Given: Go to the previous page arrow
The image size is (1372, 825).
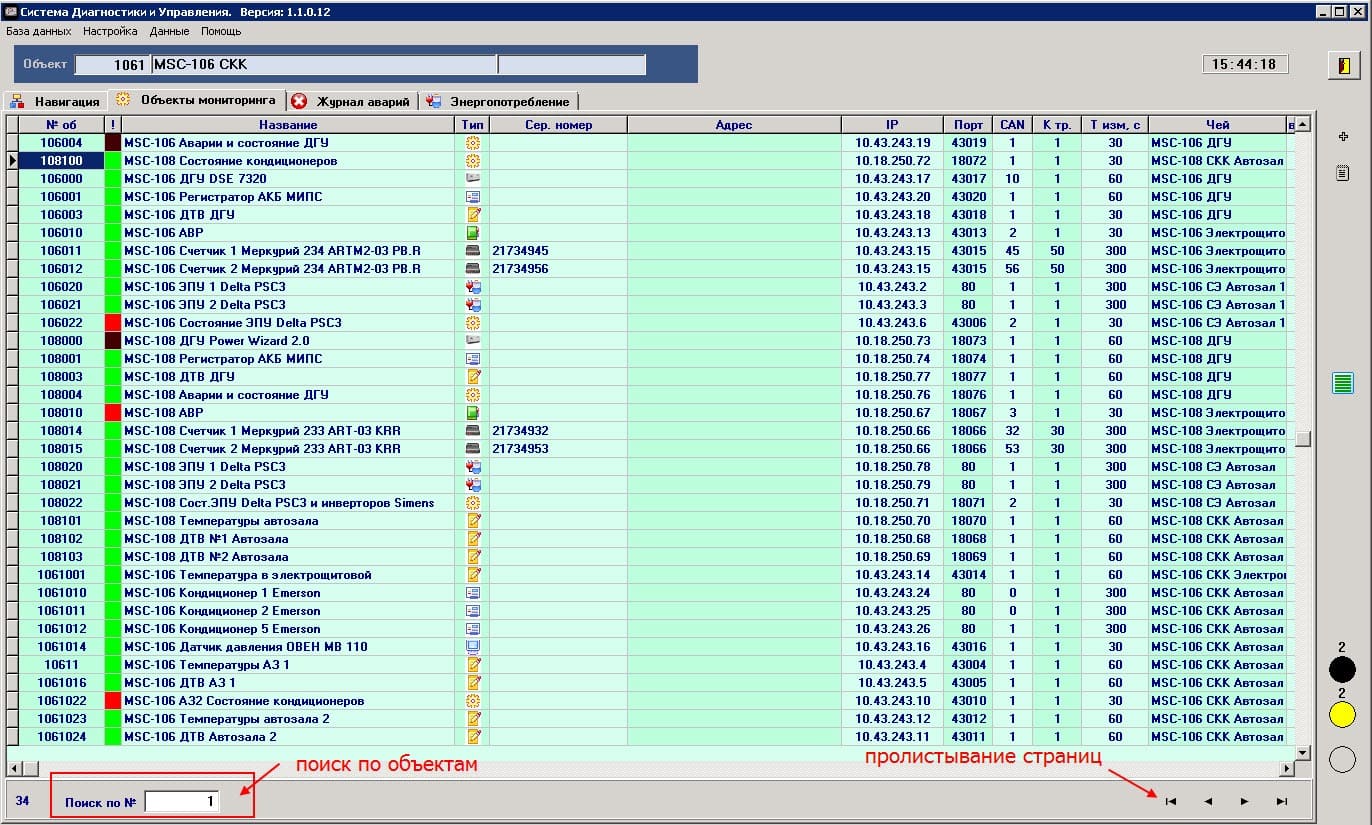Looking at the screenshot, I should pos(1208,801).
